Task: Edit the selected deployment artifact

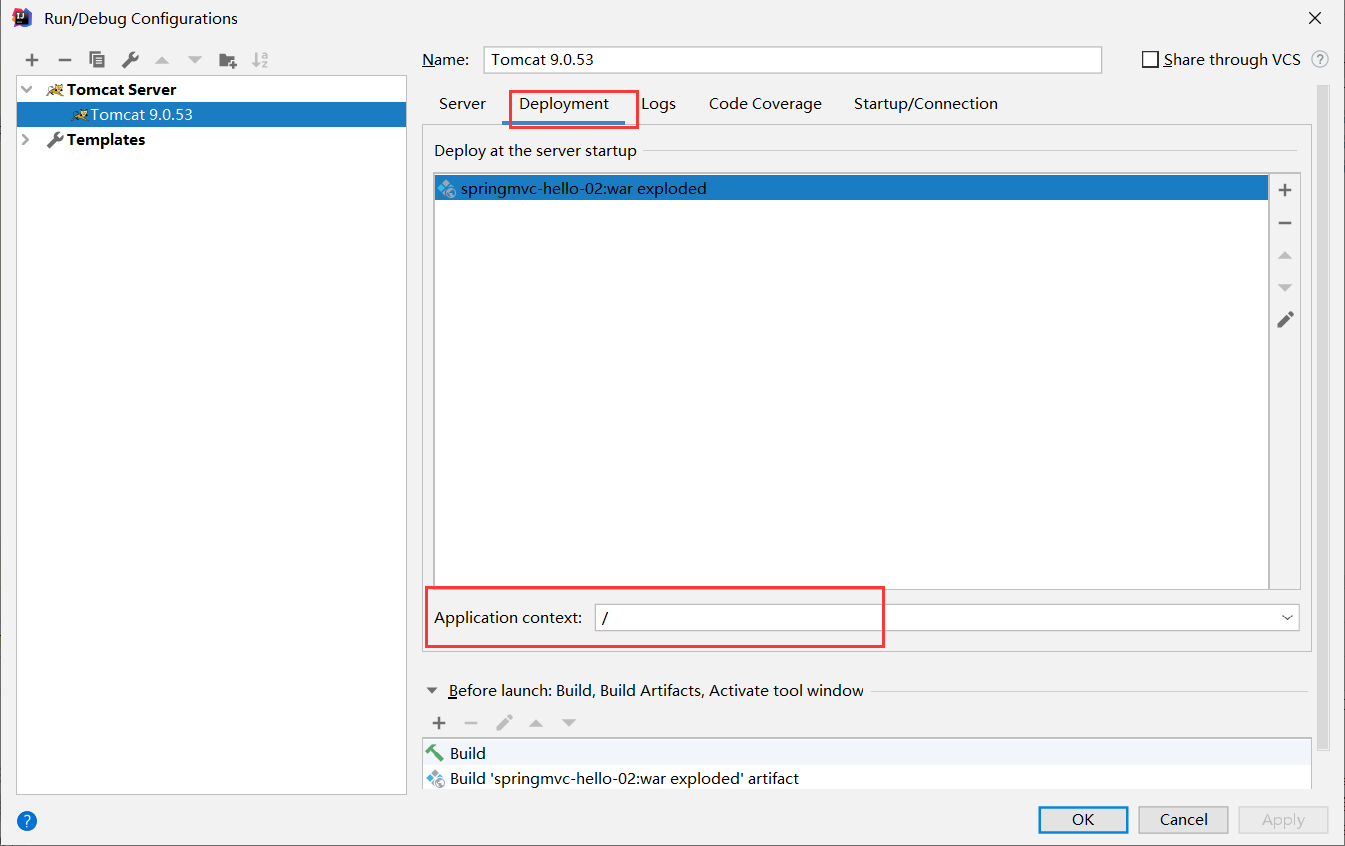Action: point(1285,320)
